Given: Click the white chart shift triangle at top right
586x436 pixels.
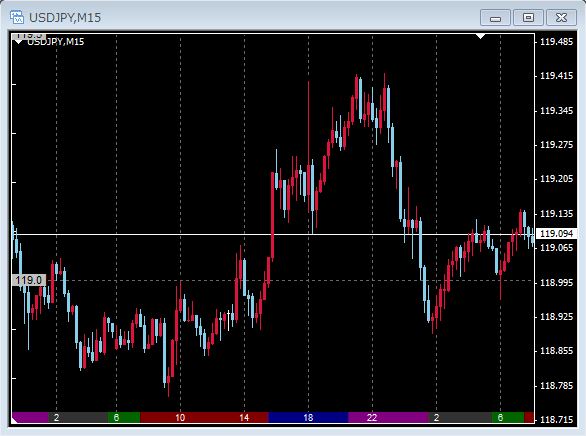Looking at the screenshot, I should (x=481, y=36).
